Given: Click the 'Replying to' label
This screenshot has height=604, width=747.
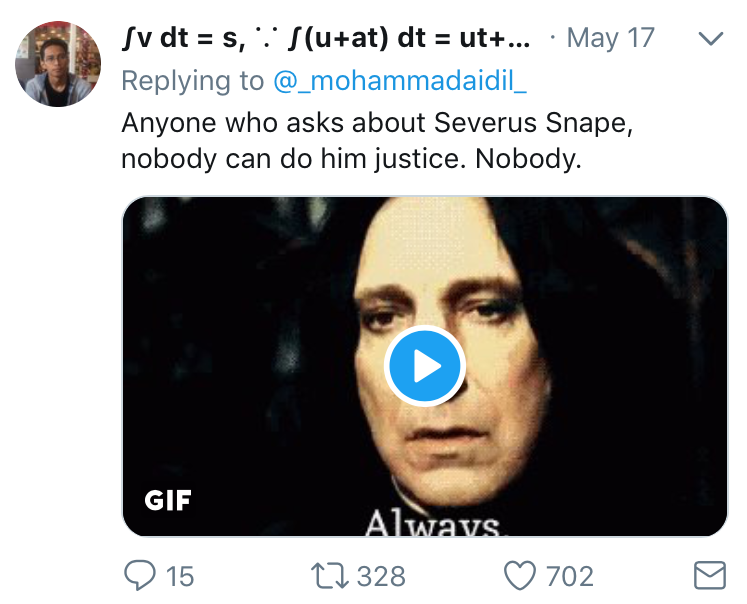Looking at the screenshot, I should tap(190, 81).
